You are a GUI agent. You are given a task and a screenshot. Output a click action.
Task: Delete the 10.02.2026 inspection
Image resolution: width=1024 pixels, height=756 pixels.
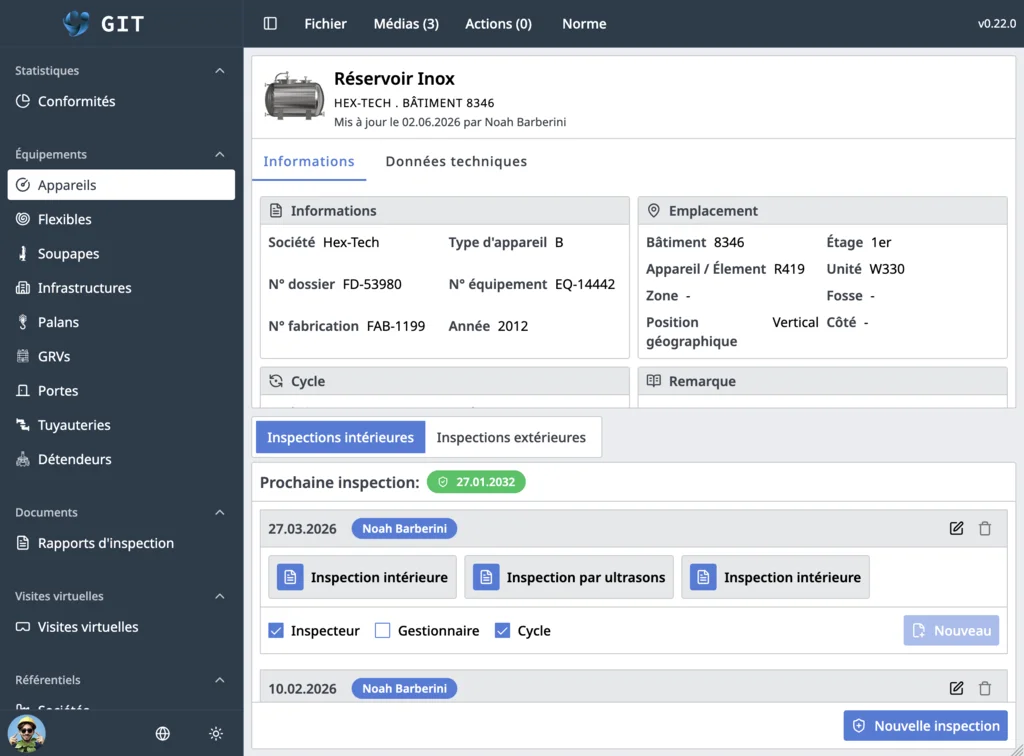click(x=985, y=688)
